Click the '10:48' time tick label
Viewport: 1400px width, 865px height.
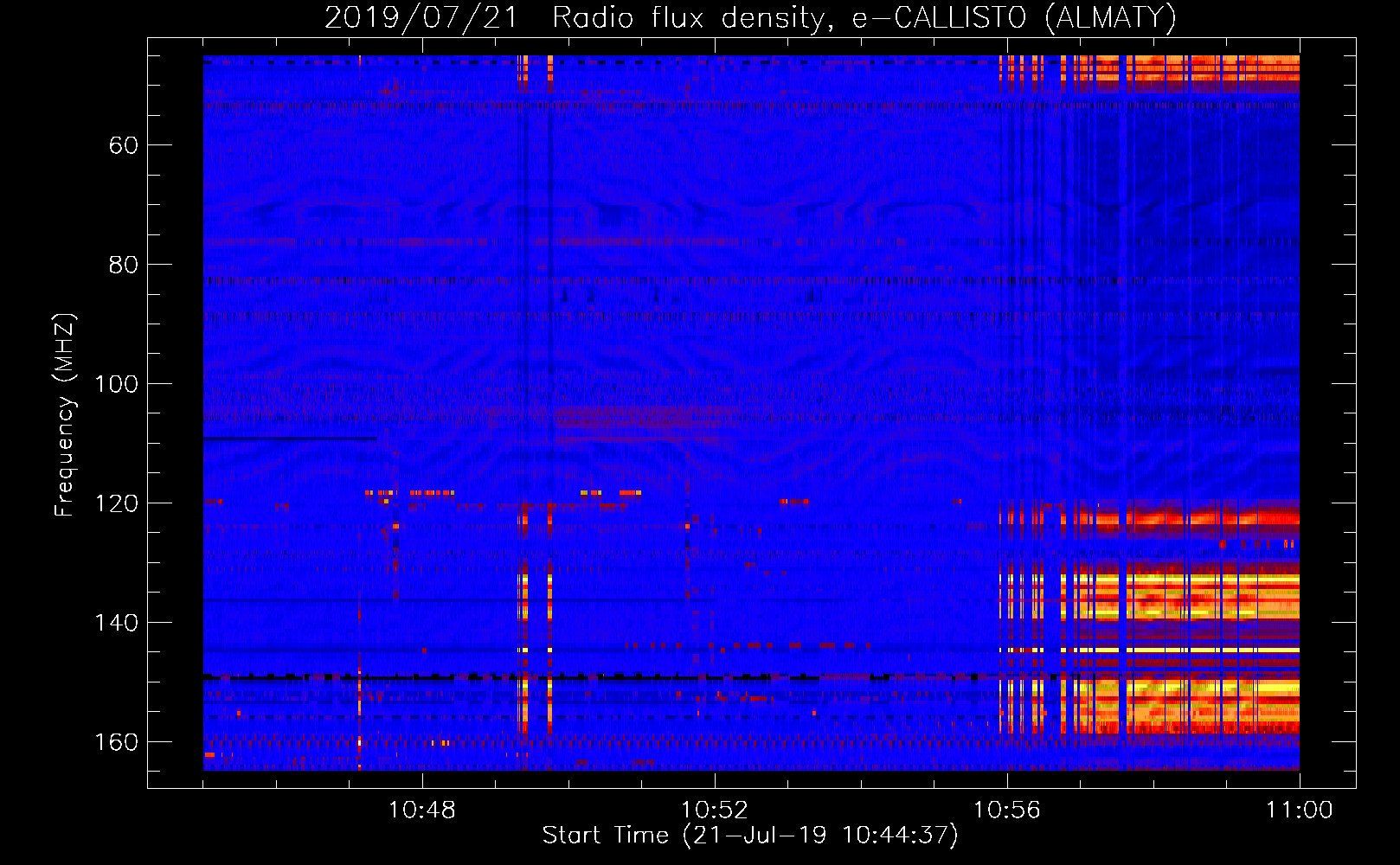point(422,811)
